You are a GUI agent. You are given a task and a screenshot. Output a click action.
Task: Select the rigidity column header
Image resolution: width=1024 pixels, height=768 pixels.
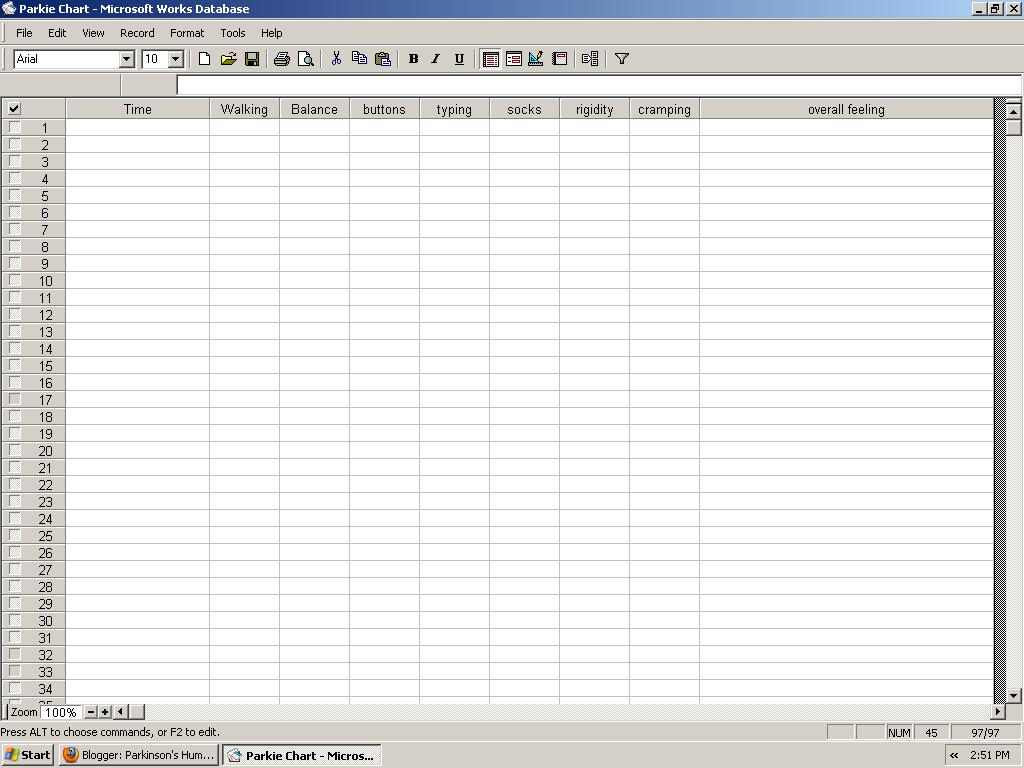pos(594,109)
